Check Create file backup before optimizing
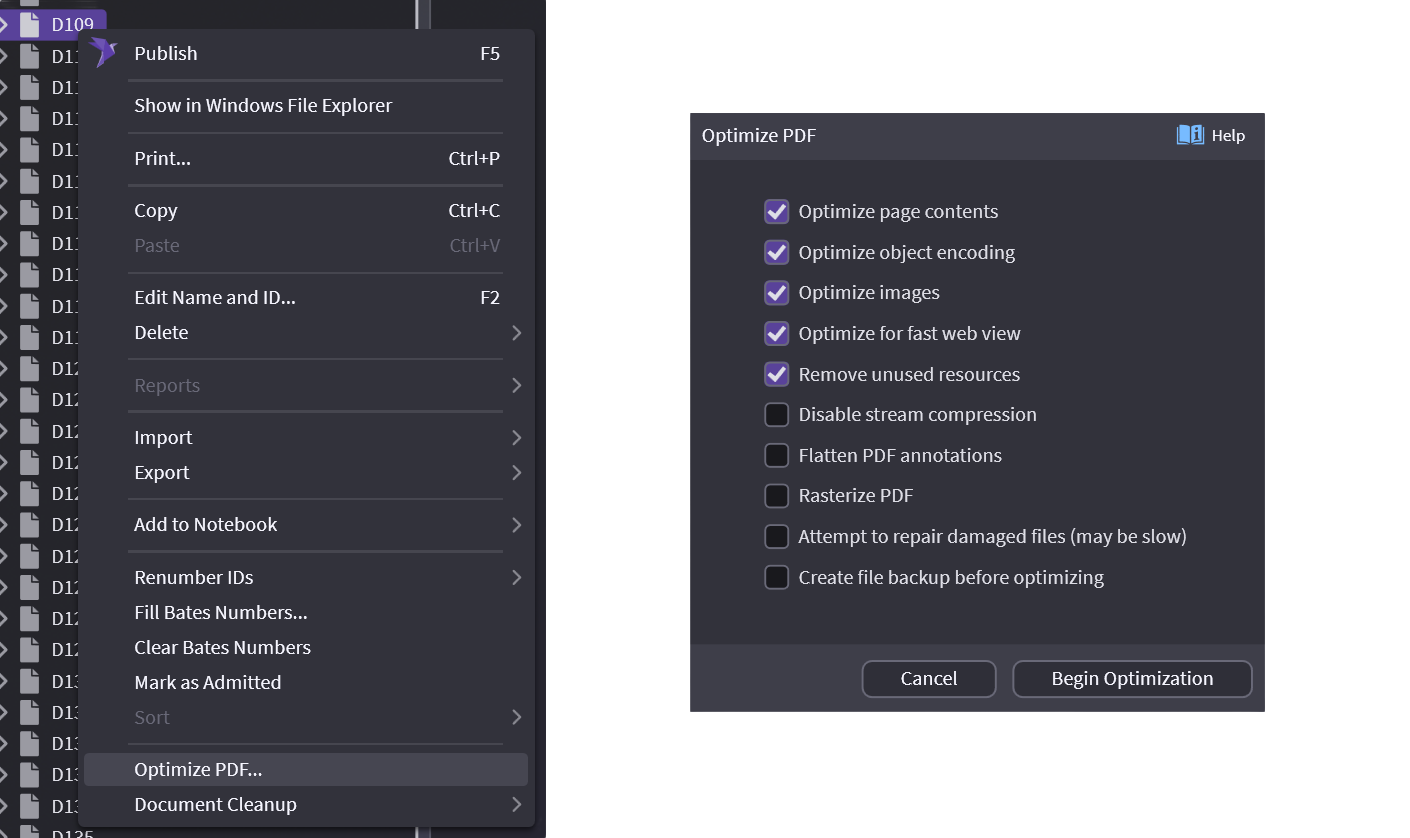1410x838 pixels. click(777, 577)
